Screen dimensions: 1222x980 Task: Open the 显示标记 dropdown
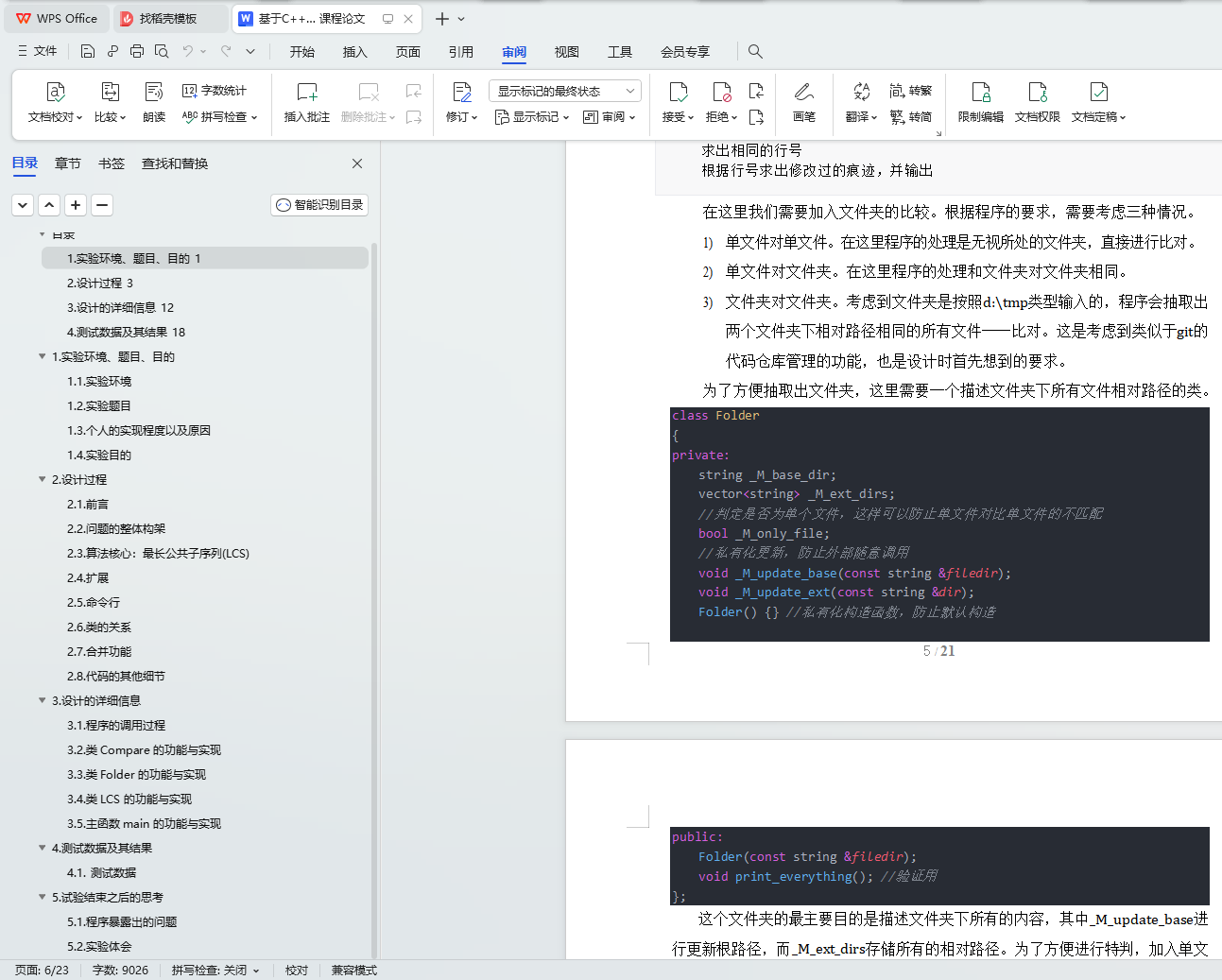pos(532,117)
